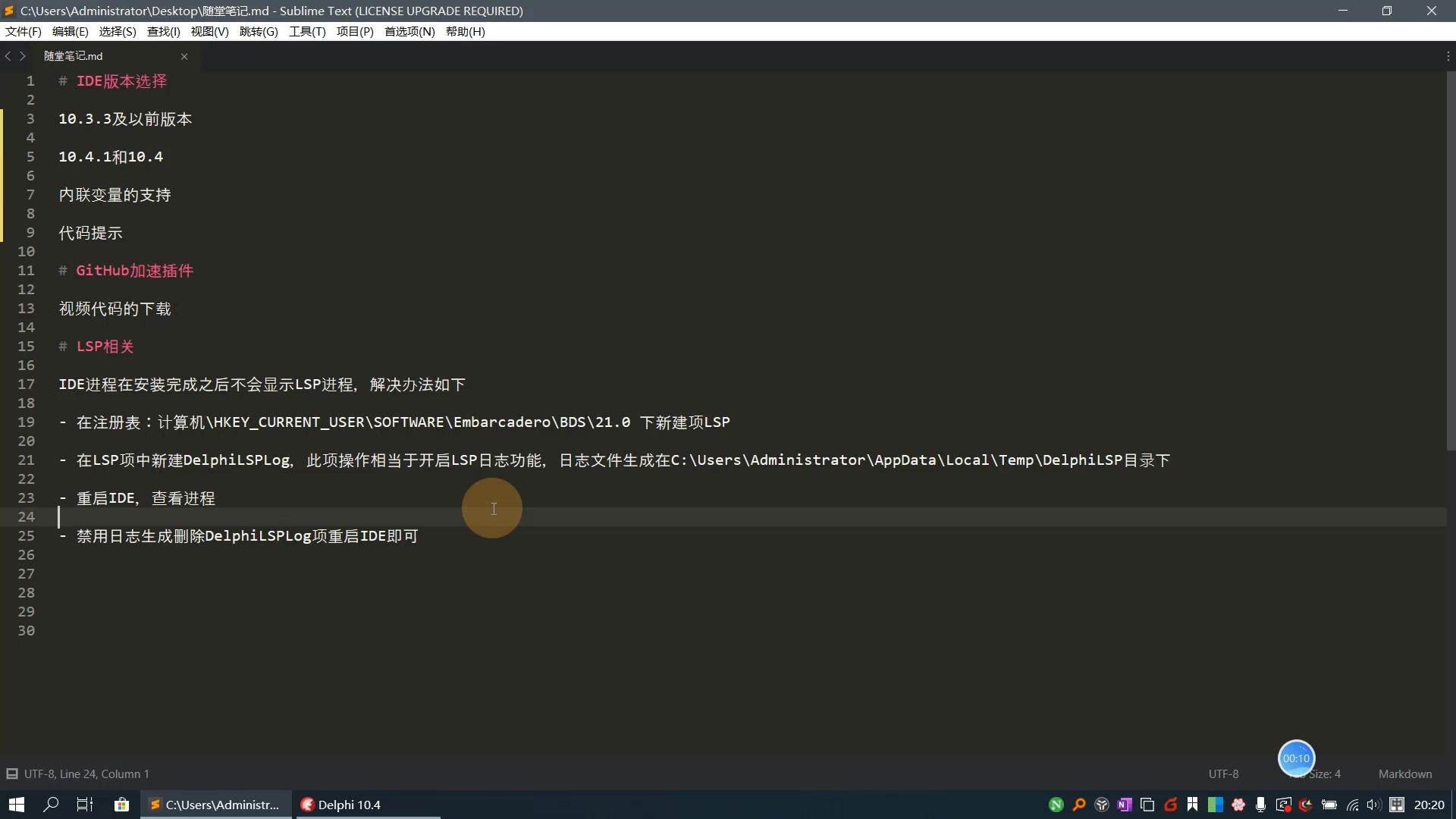Image resolution: width=1456 pixels, height=819 pixels.
Task: Click the gray circular tray icon
Action: point(1102,805)
